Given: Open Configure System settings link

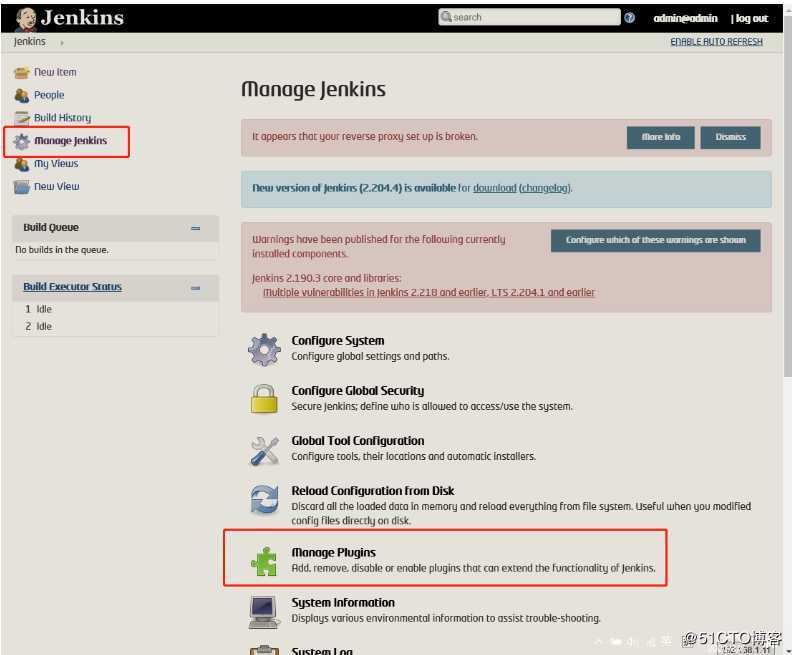Looking at the screenshot, I should coord(337,341).
